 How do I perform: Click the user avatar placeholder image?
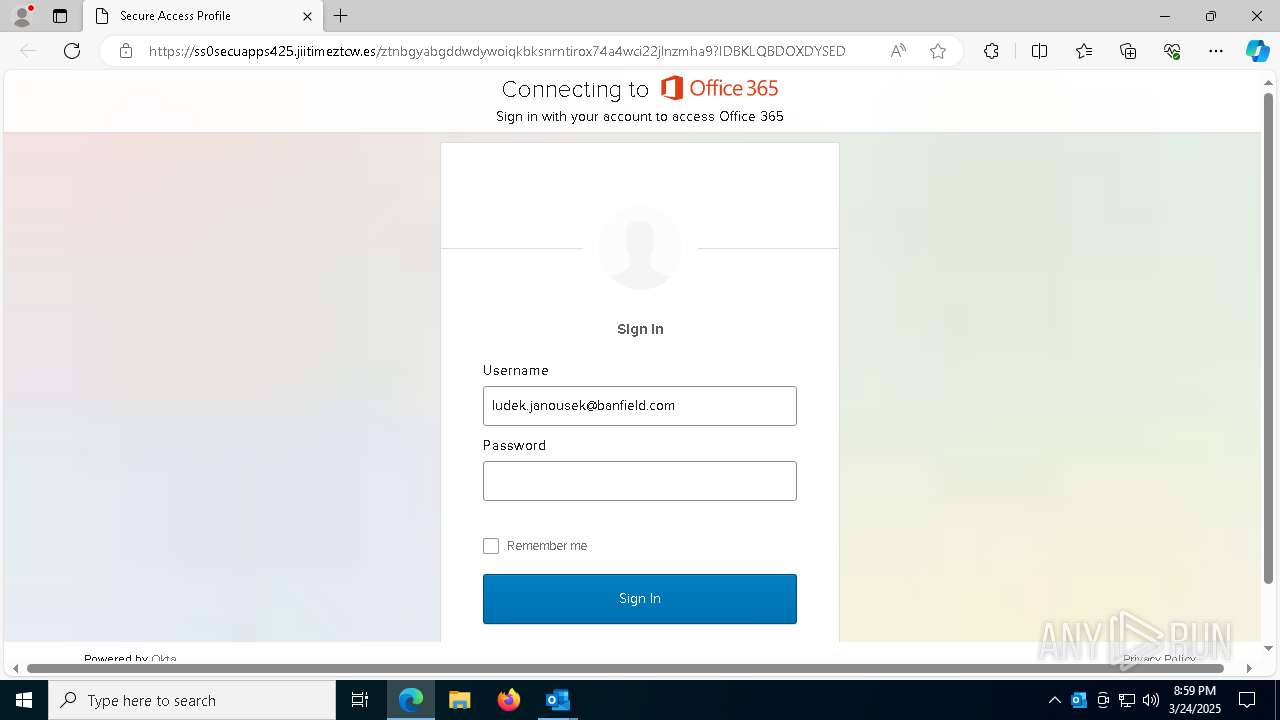pos(640,247)
